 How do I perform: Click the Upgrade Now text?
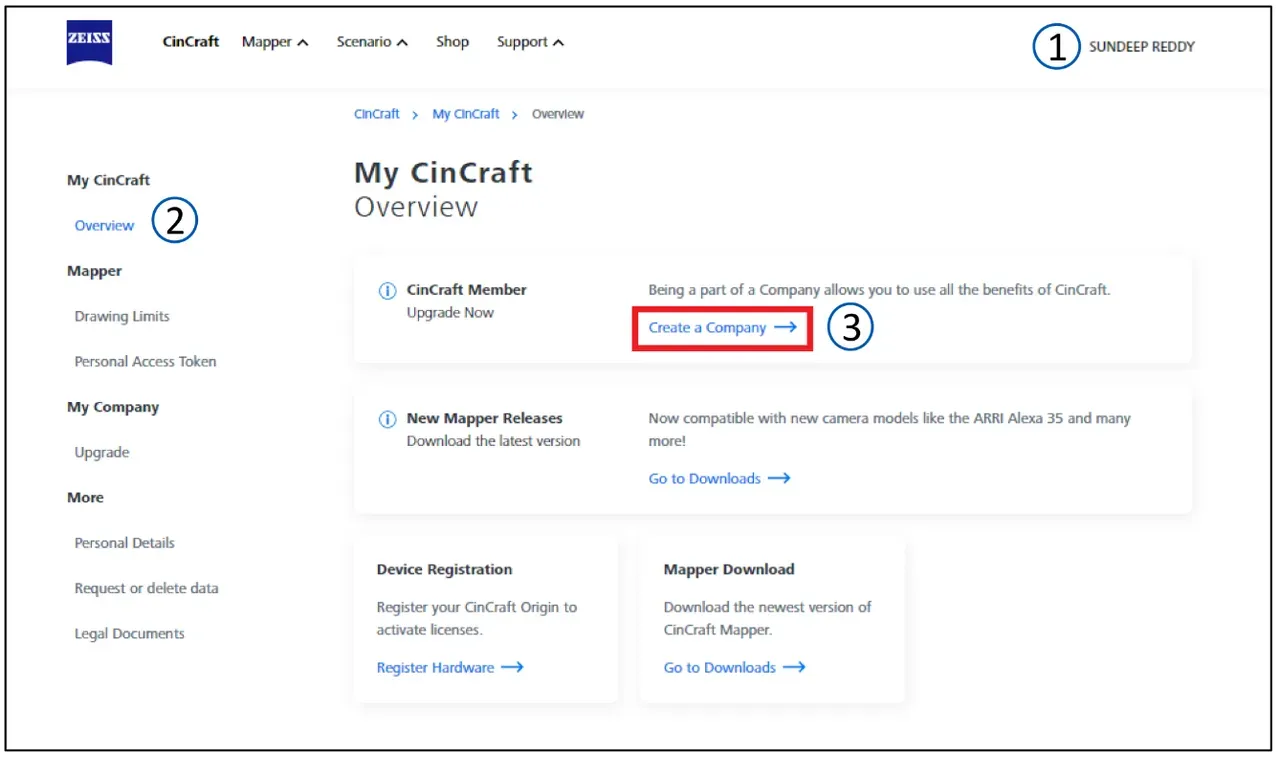pyautogui.click(x=450, y=313)
